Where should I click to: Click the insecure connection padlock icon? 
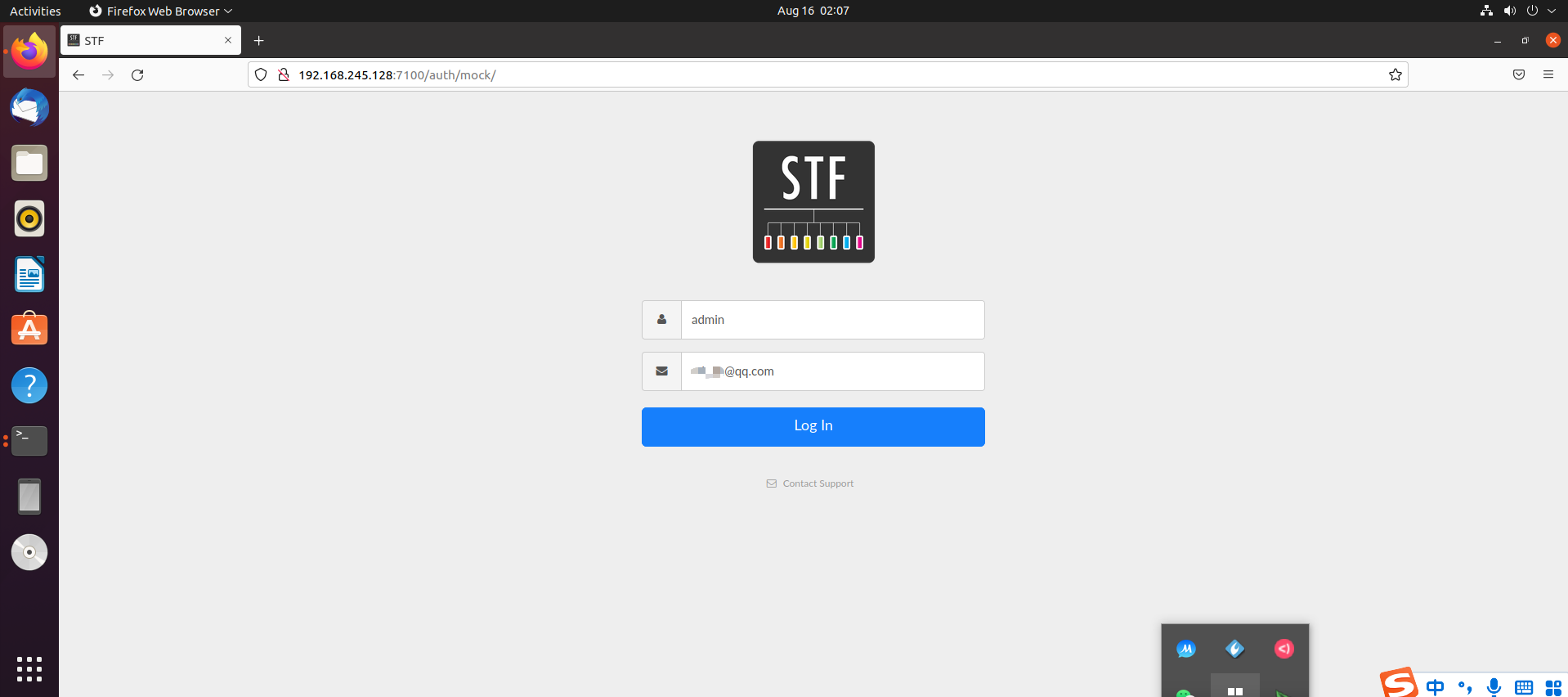click(284, 75)
